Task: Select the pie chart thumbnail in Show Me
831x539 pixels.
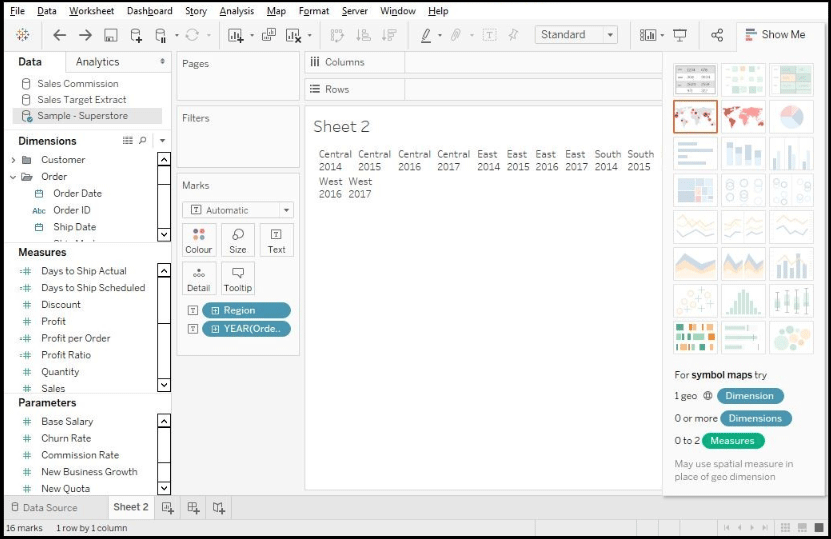Action: point(791,117)
